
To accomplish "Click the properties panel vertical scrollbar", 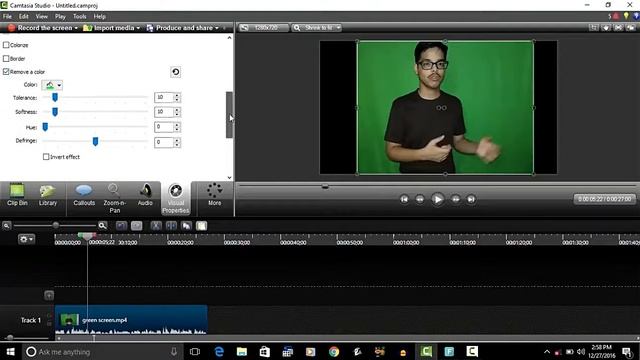I will pyautogui.click(x=229, y=115).
